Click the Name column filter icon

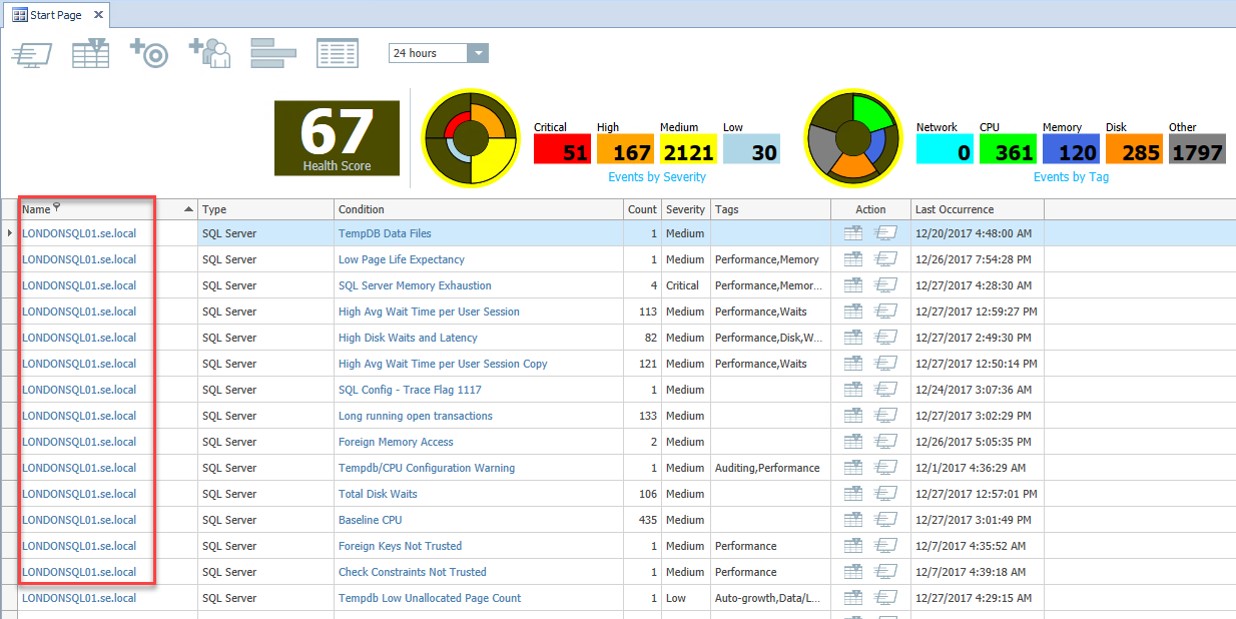tap(57, 208)
